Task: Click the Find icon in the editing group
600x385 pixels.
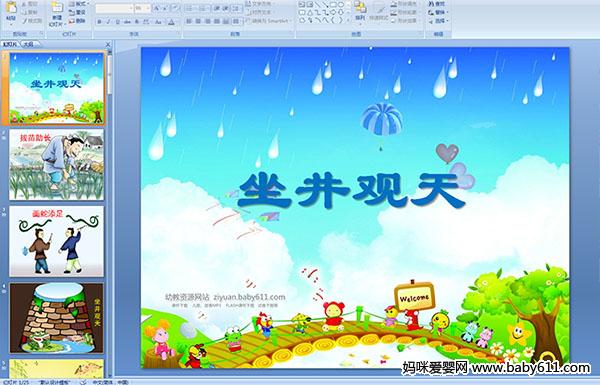Action: click(x=437, y=4)
